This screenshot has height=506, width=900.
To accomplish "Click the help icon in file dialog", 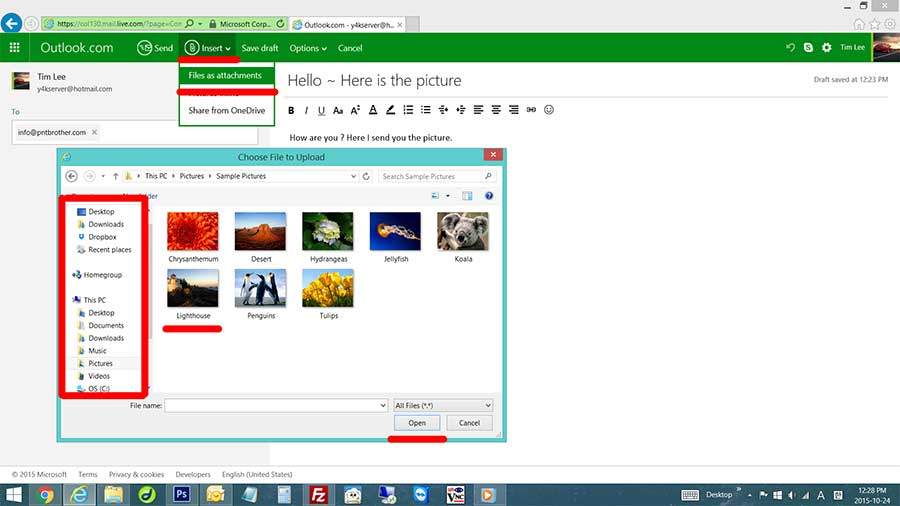I will (x=488, y=196).
